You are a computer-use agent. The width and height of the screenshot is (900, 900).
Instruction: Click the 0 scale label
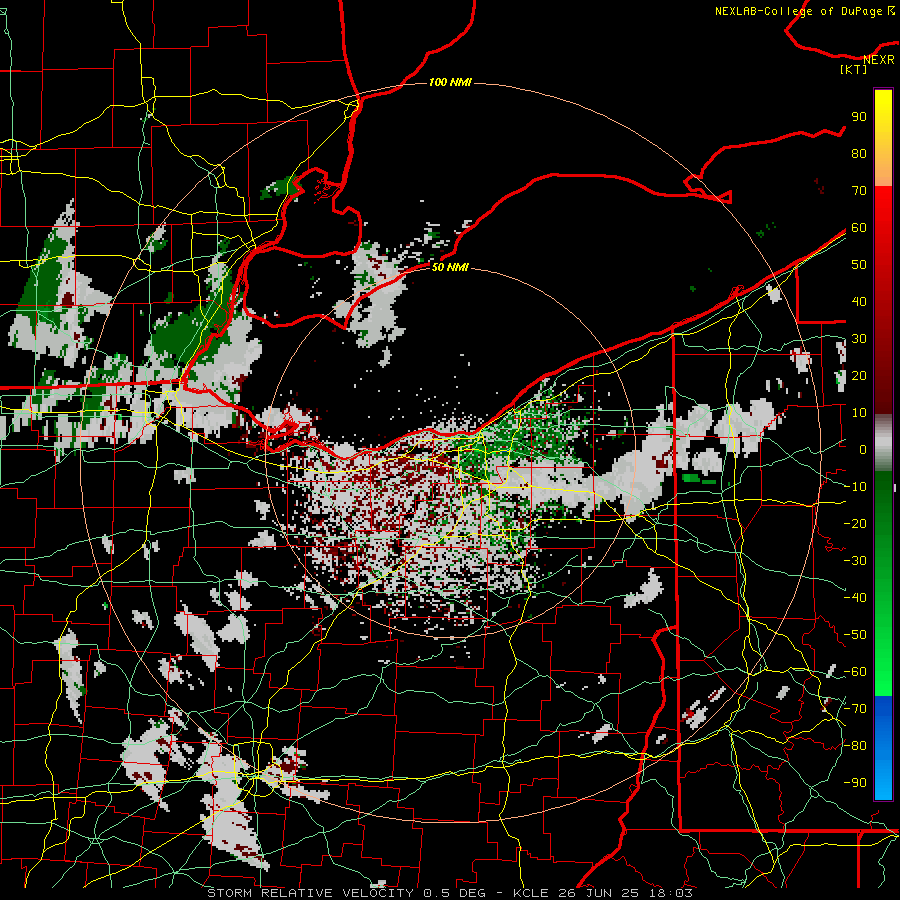click(863, 449)
